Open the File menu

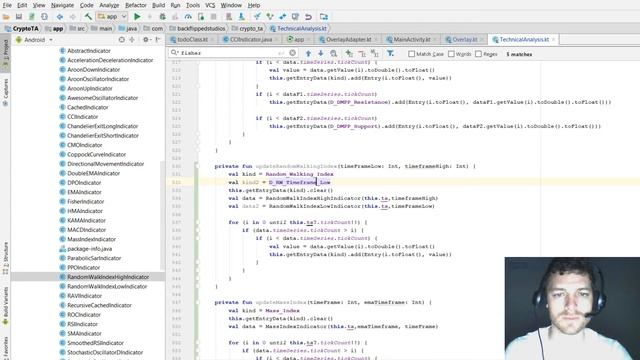click(7, 5)
